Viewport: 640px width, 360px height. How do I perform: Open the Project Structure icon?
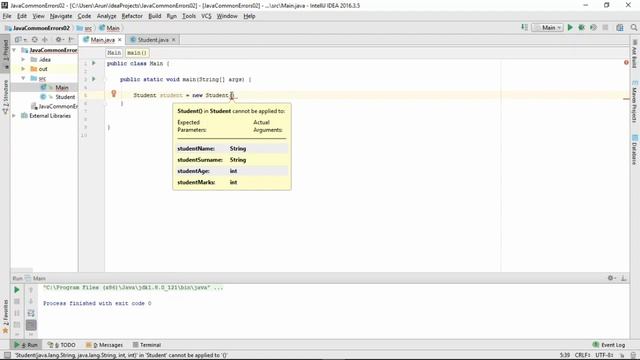620,27
